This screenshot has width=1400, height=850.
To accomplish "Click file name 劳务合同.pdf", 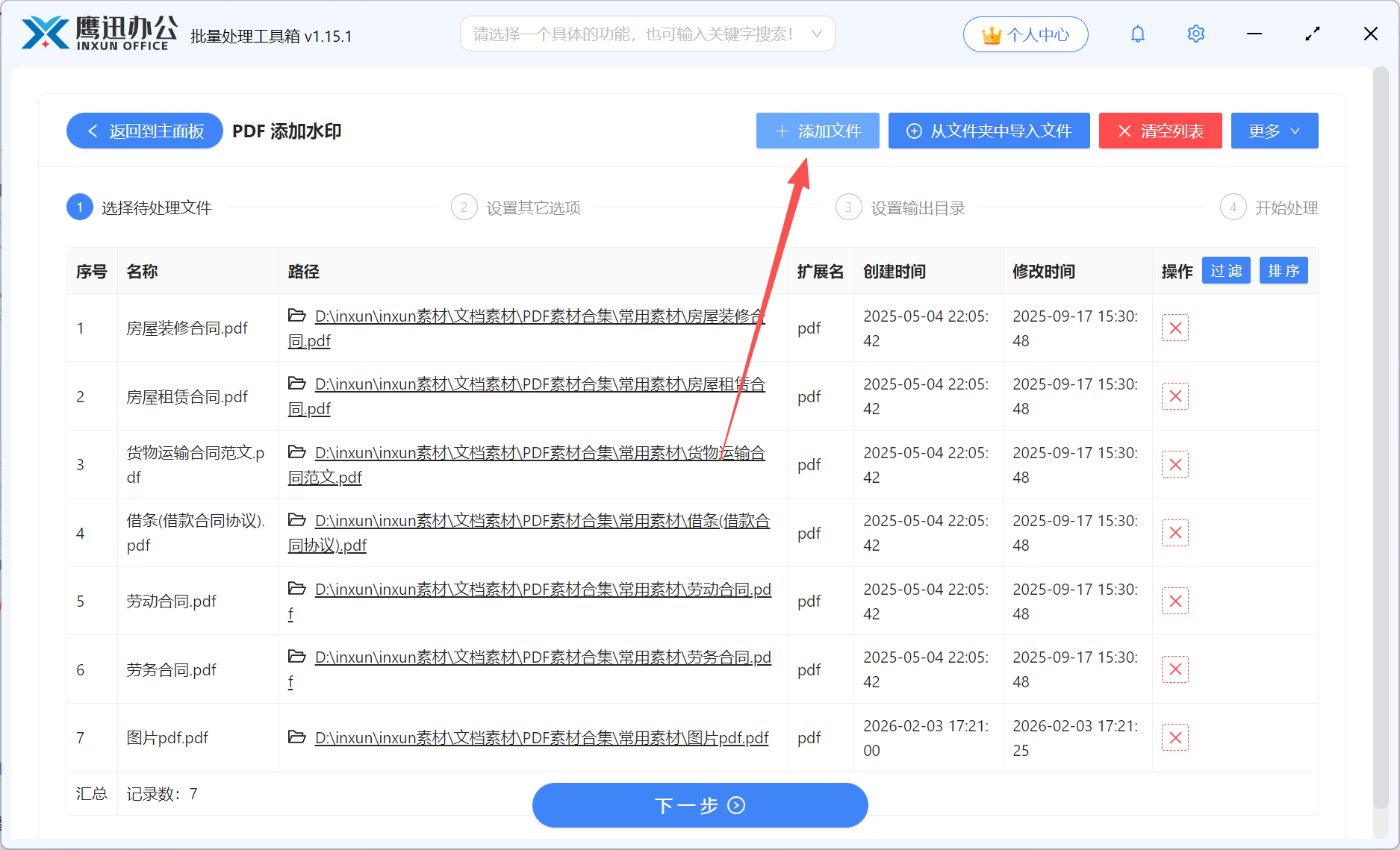I will [x=171, y=669].
